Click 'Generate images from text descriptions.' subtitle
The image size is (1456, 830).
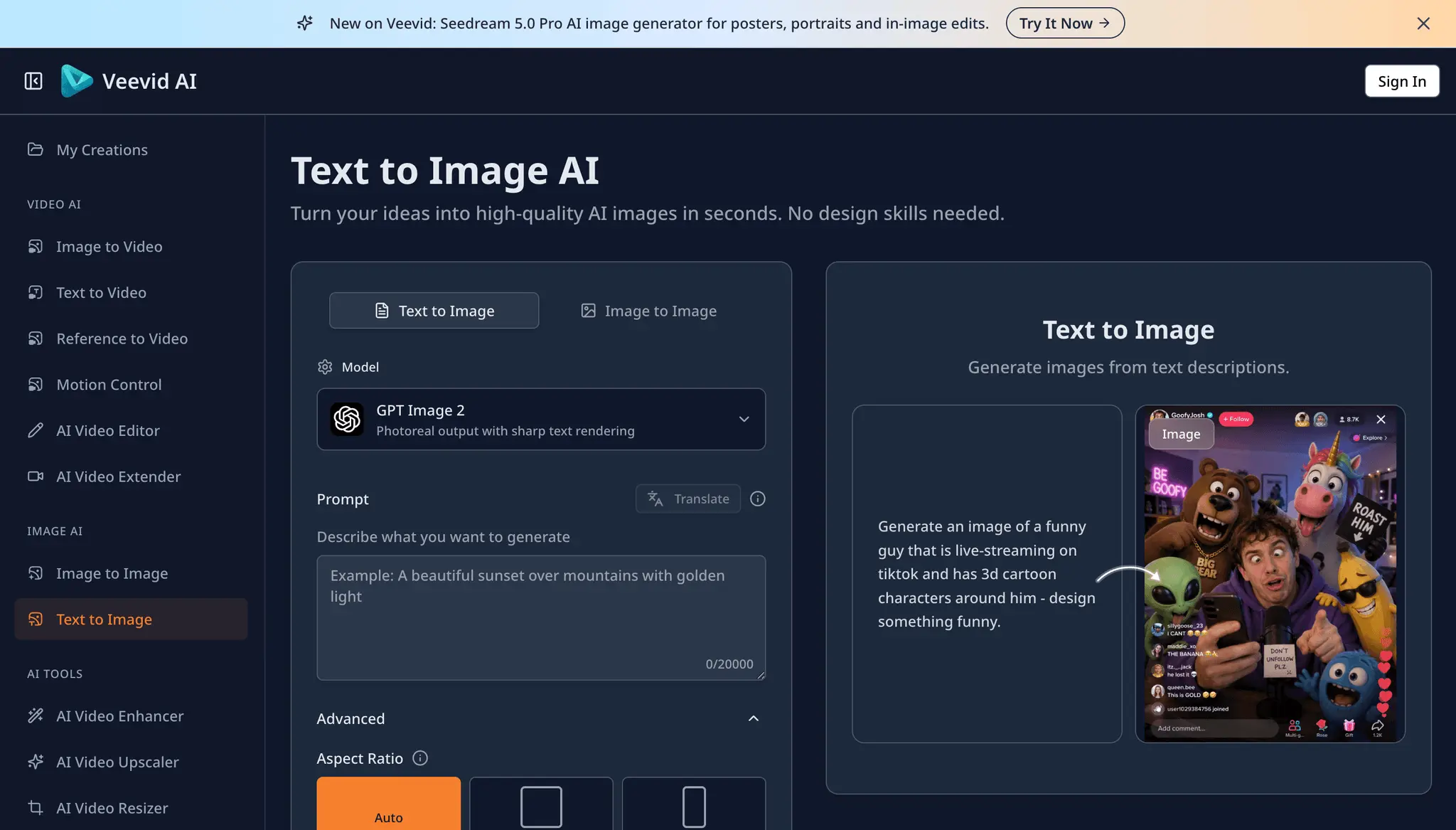(1128, 367)
